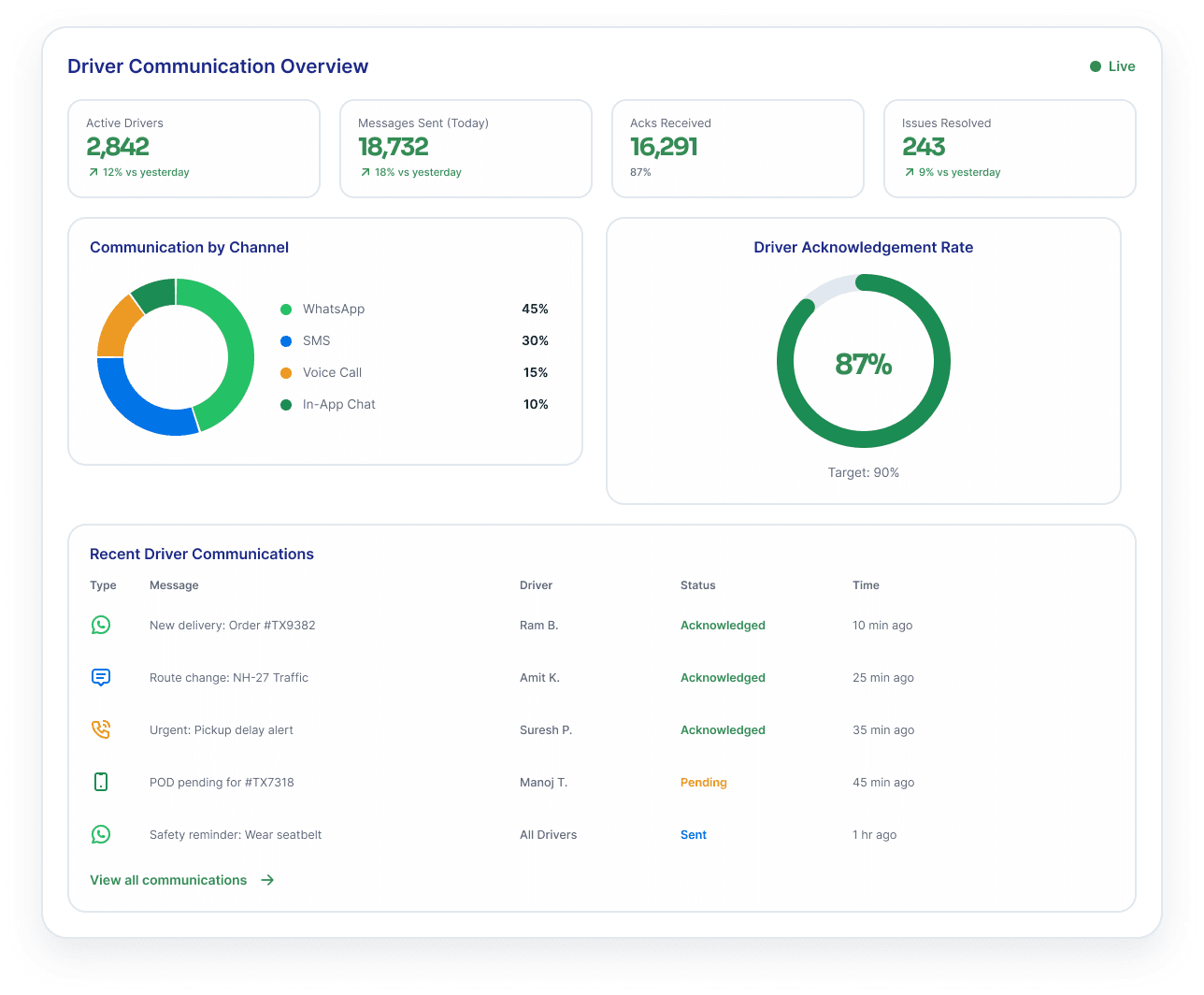Image resolution: width=1204 pixels, height=995 pixels.
Task: Click Target: 90% label
Action: 864,472
